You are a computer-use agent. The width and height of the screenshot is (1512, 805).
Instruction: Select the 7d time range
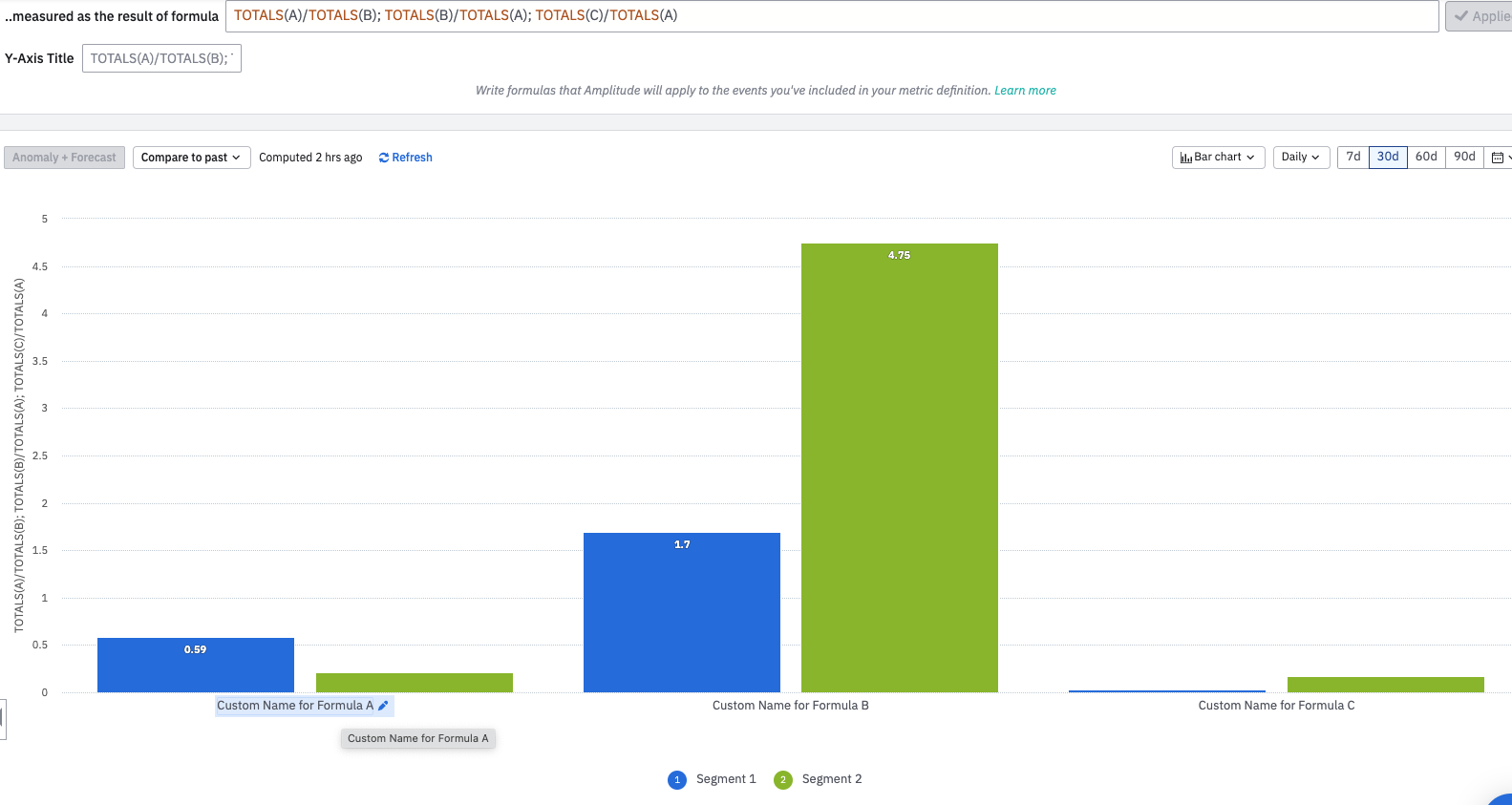click(x=1353, y=158)
